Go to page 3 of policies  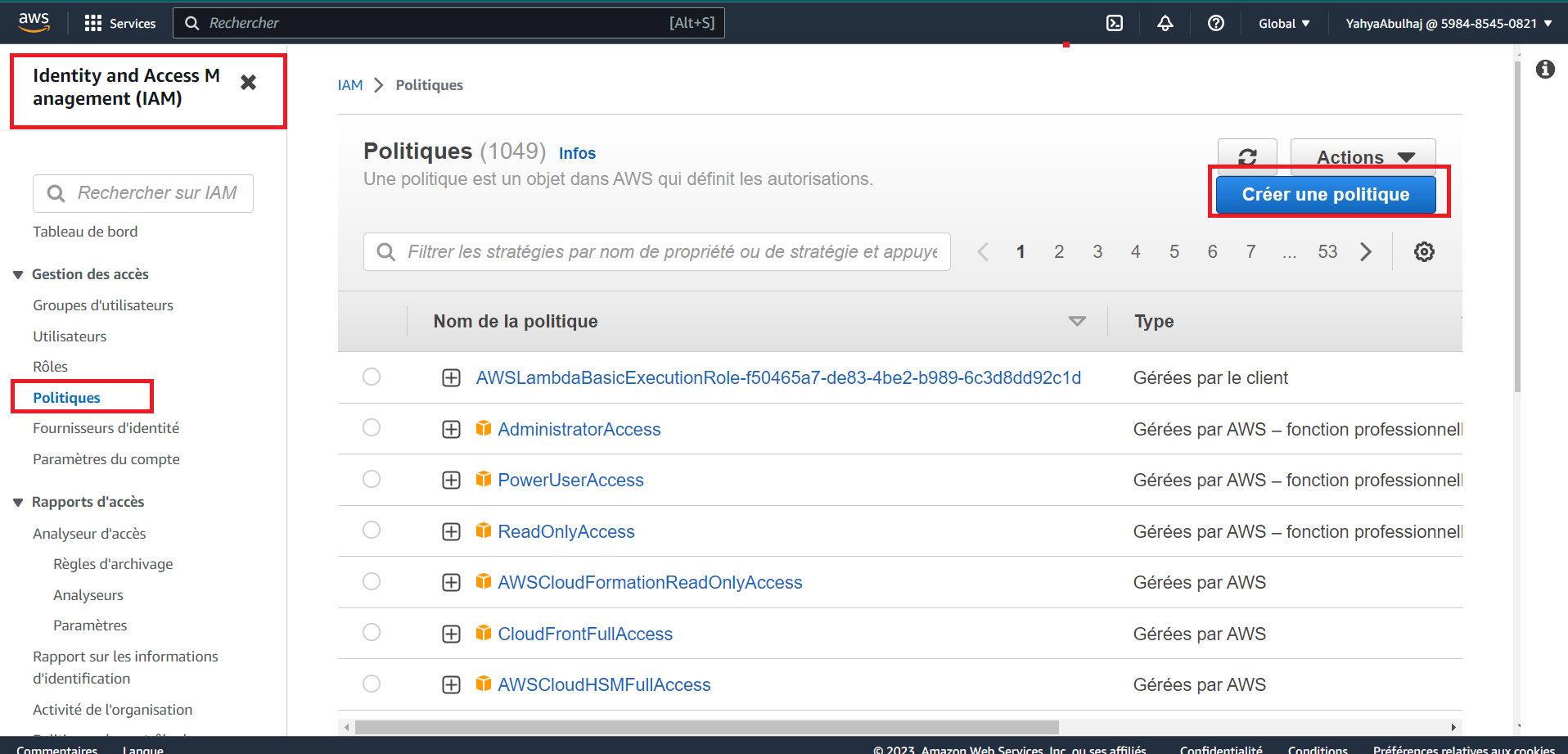point(1097,251)
